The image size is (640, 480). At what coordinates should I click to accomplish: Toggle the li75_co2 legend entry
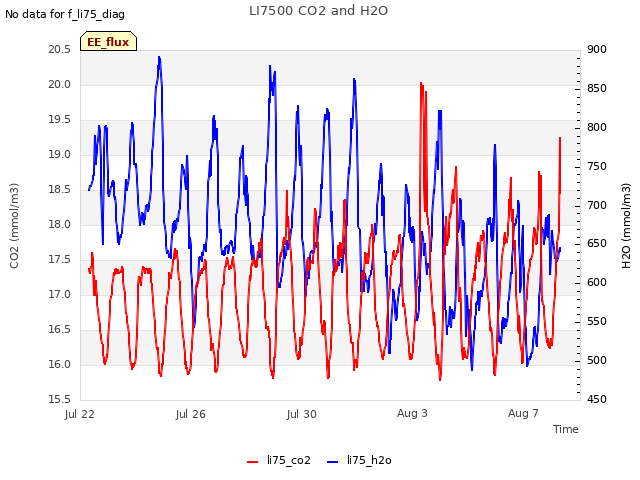(x=279, y=460)
